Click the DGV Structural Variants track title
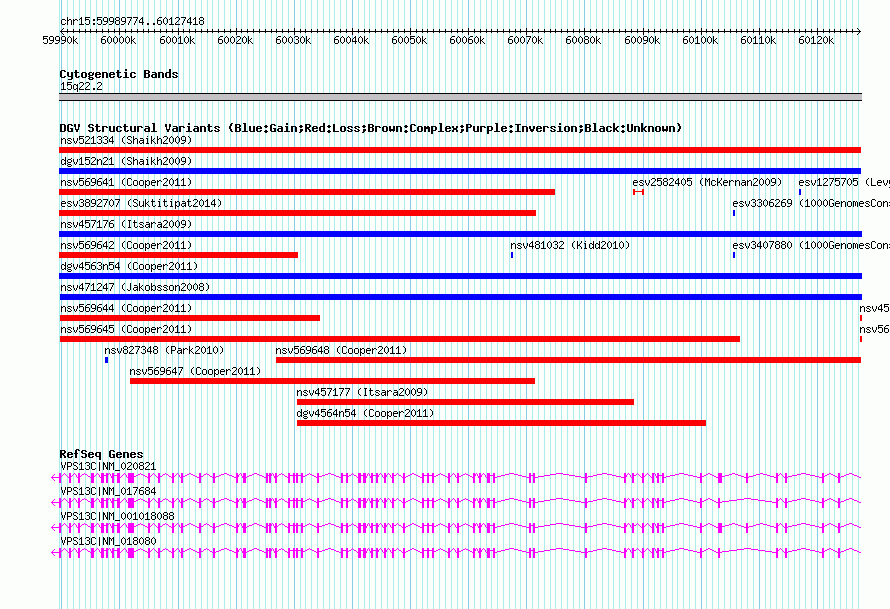 pyautogui.click(x=371, y=128)
